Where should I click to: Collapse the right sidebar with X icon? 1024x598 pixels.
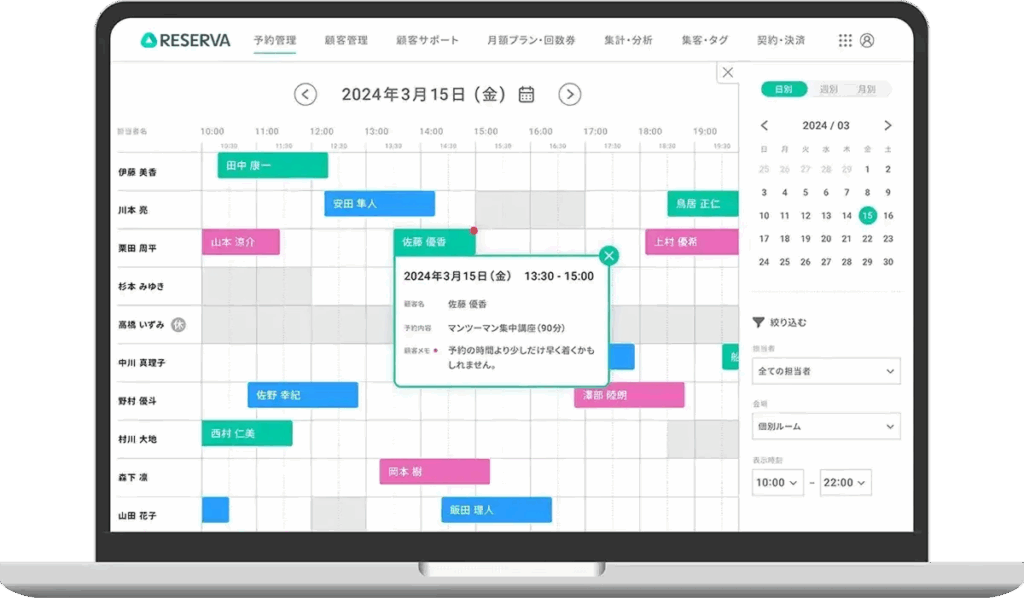pyautogui.click(x=727, y=73)
